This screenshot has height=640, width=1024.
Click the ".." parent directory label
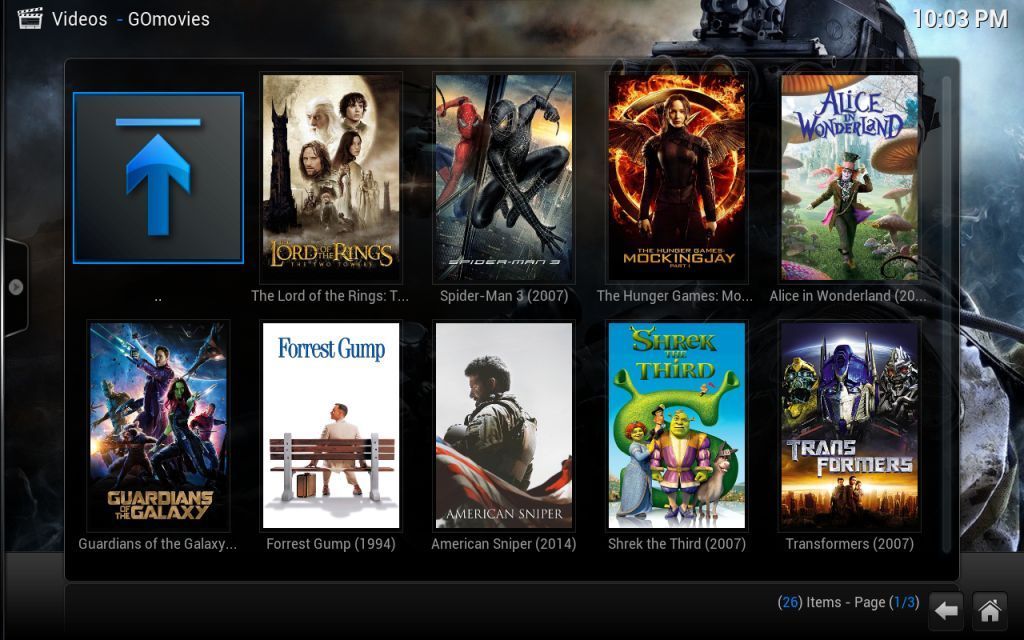click(x=158, y=298)
